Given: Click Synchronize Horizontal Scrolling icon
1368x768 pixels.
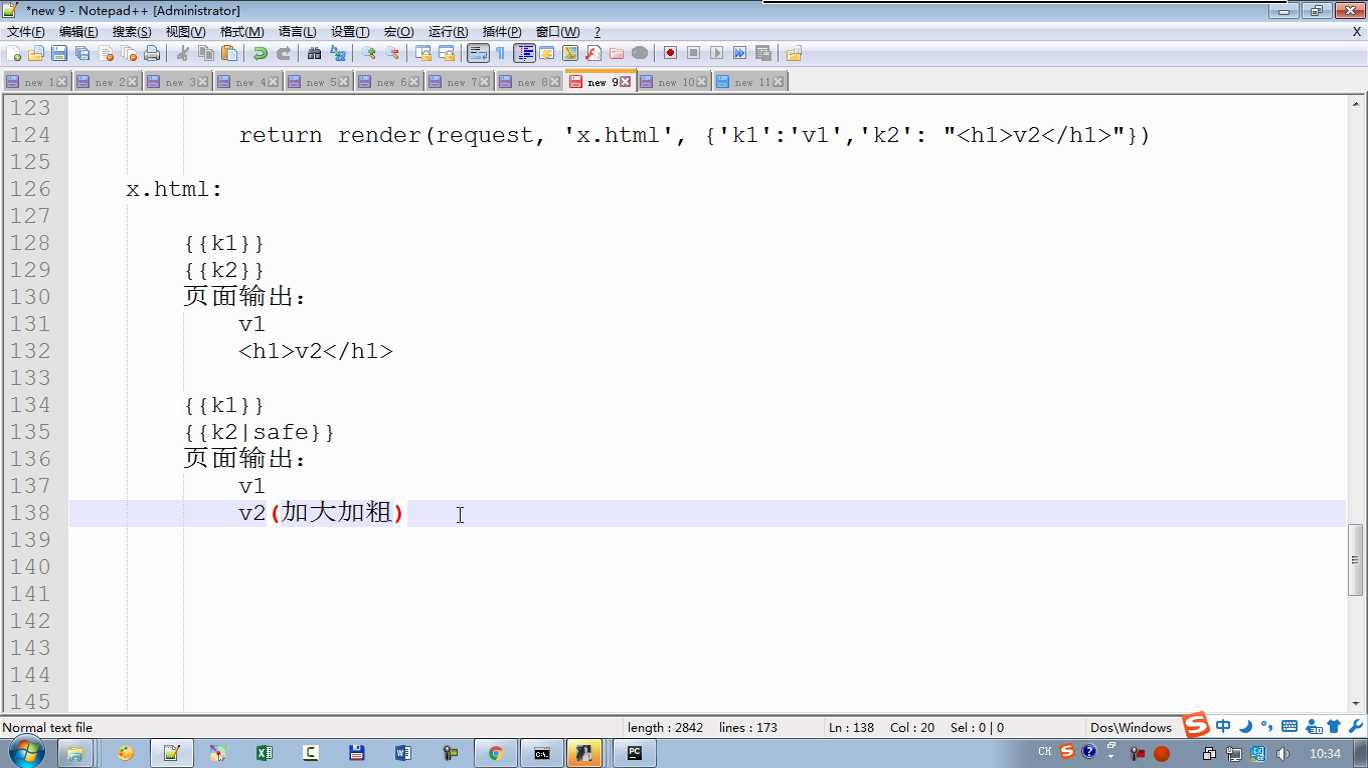Looking at the screenshot, I should point(446,53).
